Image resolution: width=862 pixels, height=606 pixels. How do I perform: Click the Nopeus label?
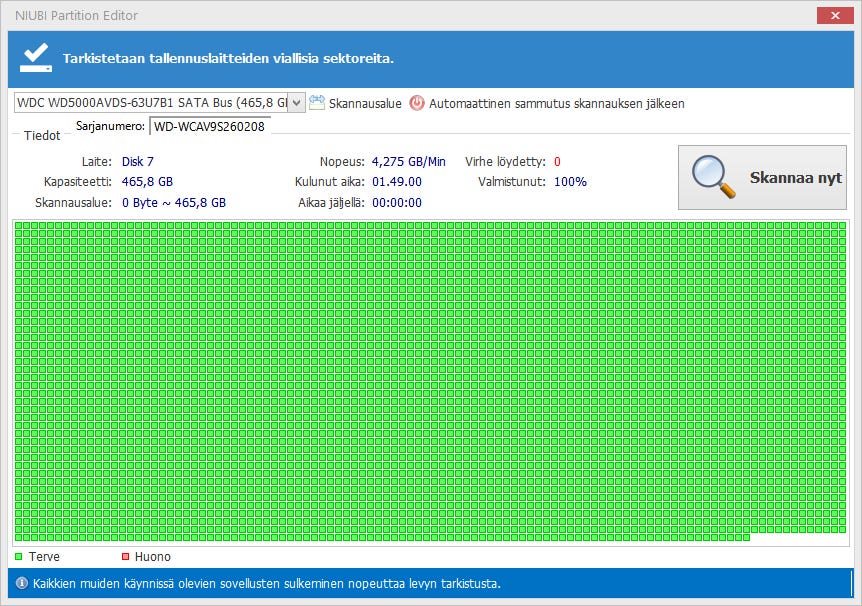pos(342,162)
